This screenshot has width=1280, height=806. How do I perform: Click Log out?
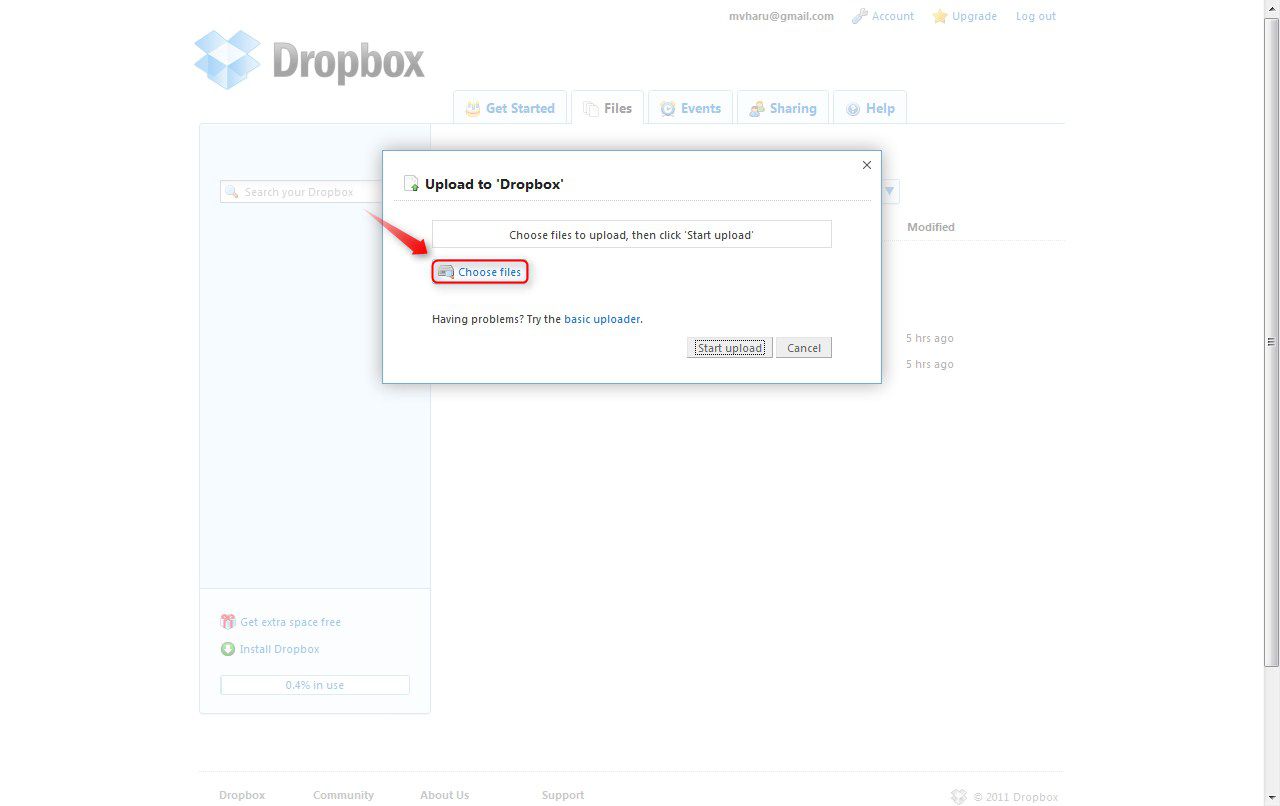click(1035, 16)
